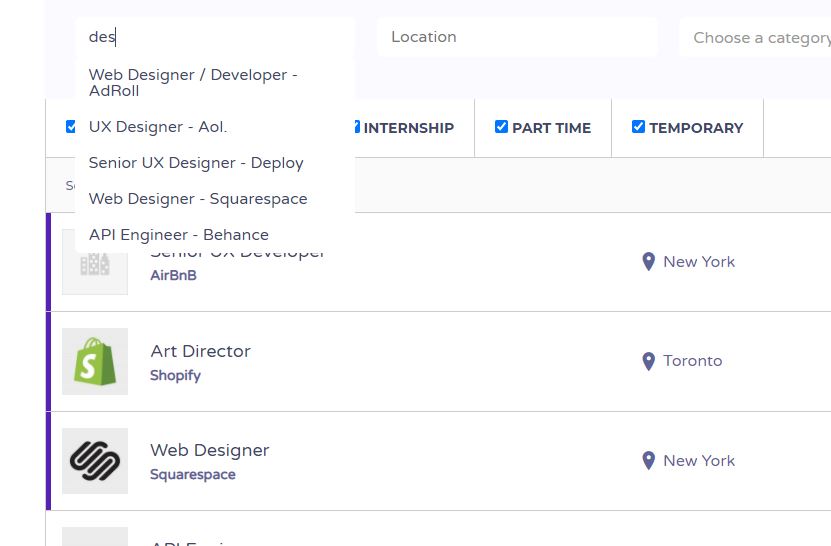This screenshot has height=546, width=831.
Task: Select suggestion 'Web Designer / Developer - AdRoll'
Action: 215,83
